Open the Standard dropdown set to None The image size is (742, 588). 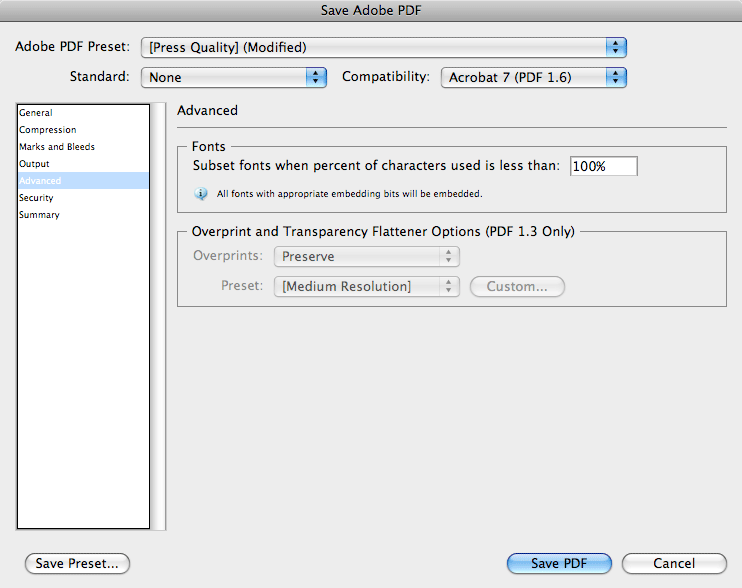(234, 77)
